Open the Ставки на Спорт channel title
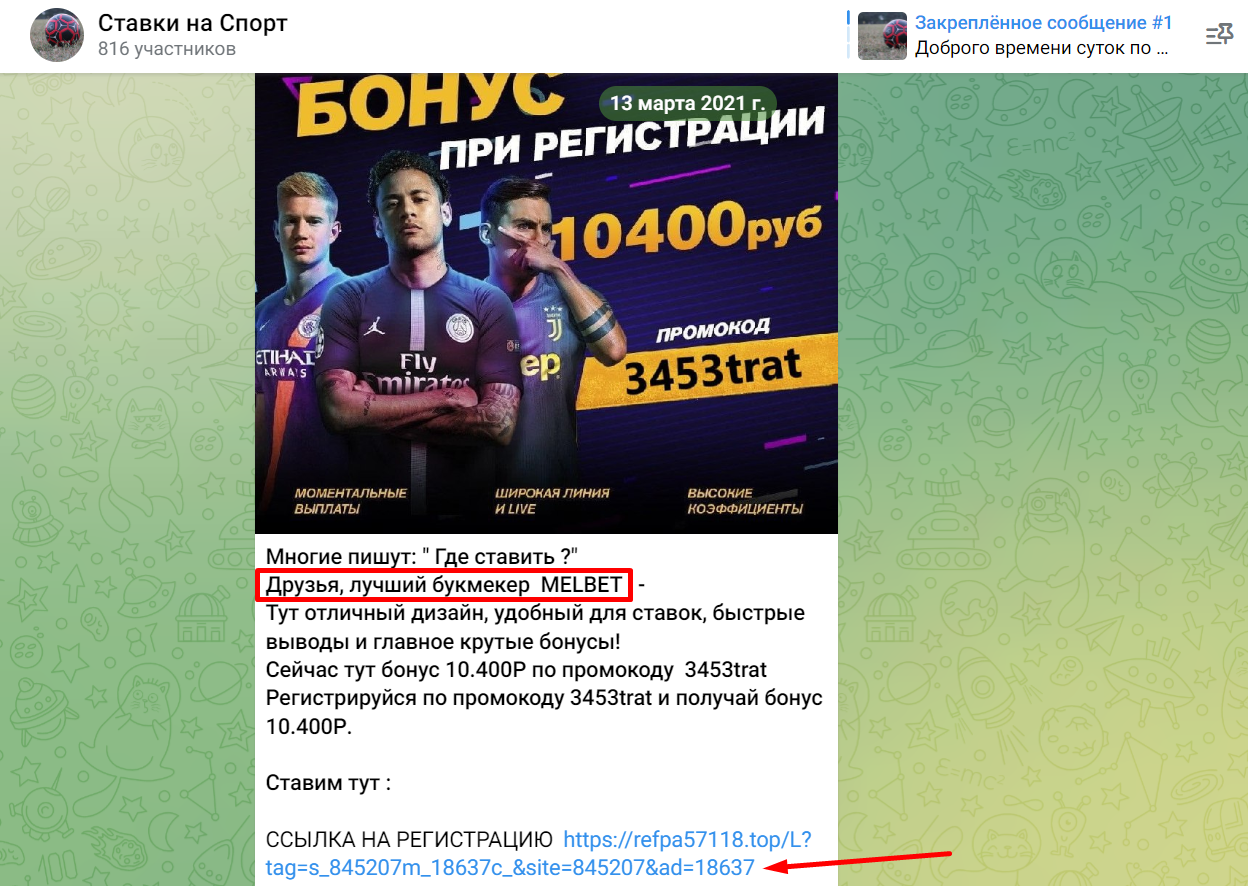 pyautogui.click(x=193, y=24)
